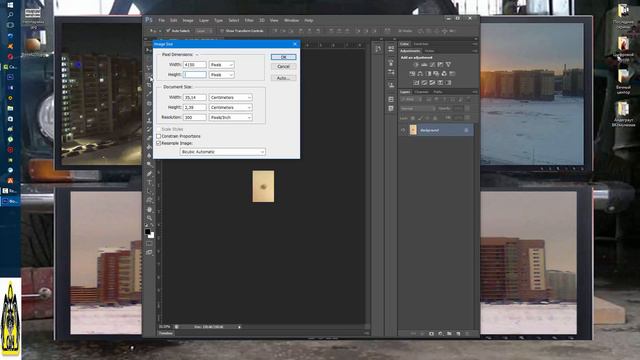Add an Exposure adjustment
The image size is (640, 360).
coord(440,65)
